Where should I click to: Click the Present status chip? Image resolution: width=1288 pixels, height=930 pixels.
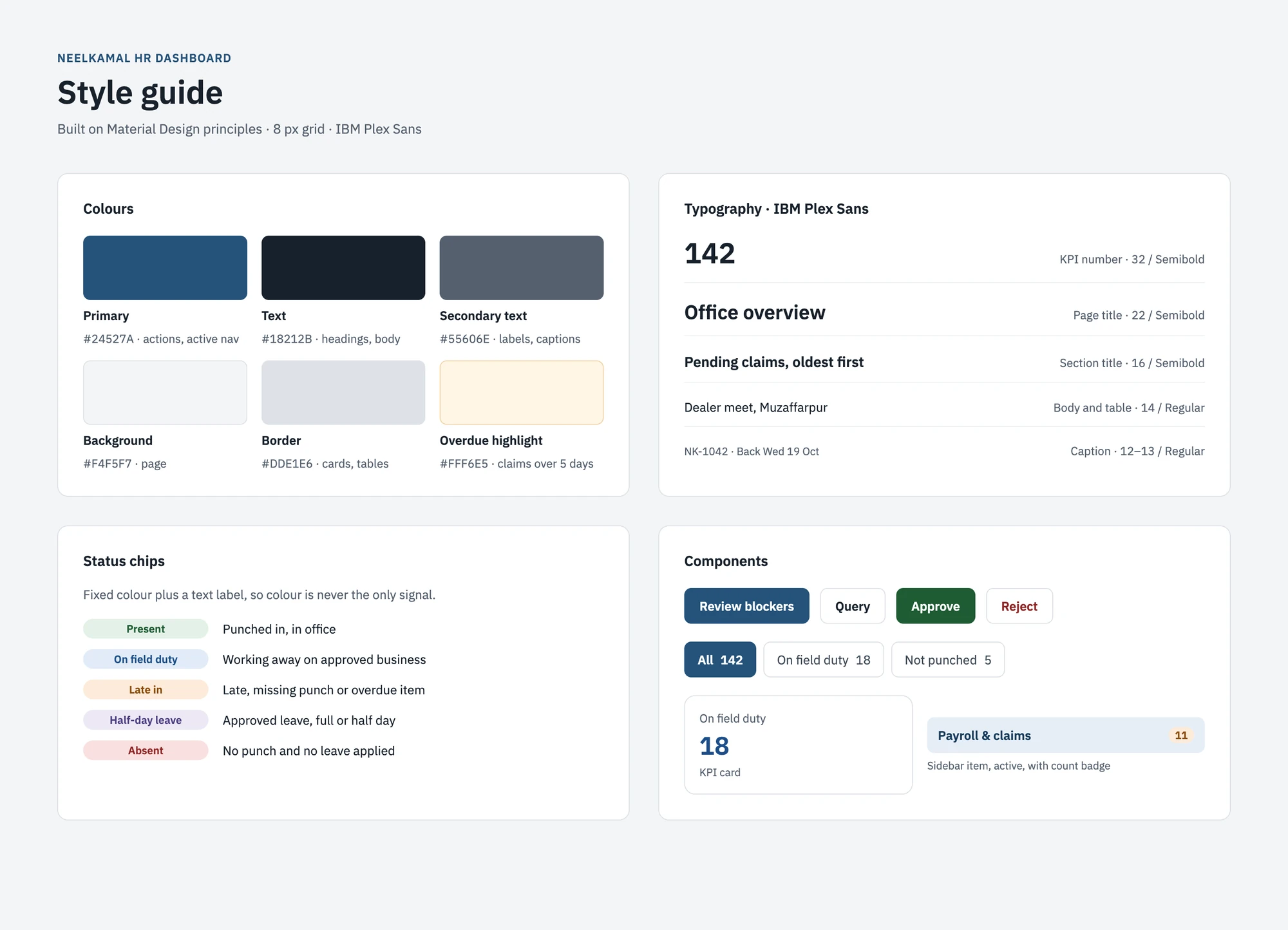pos(146,629)
